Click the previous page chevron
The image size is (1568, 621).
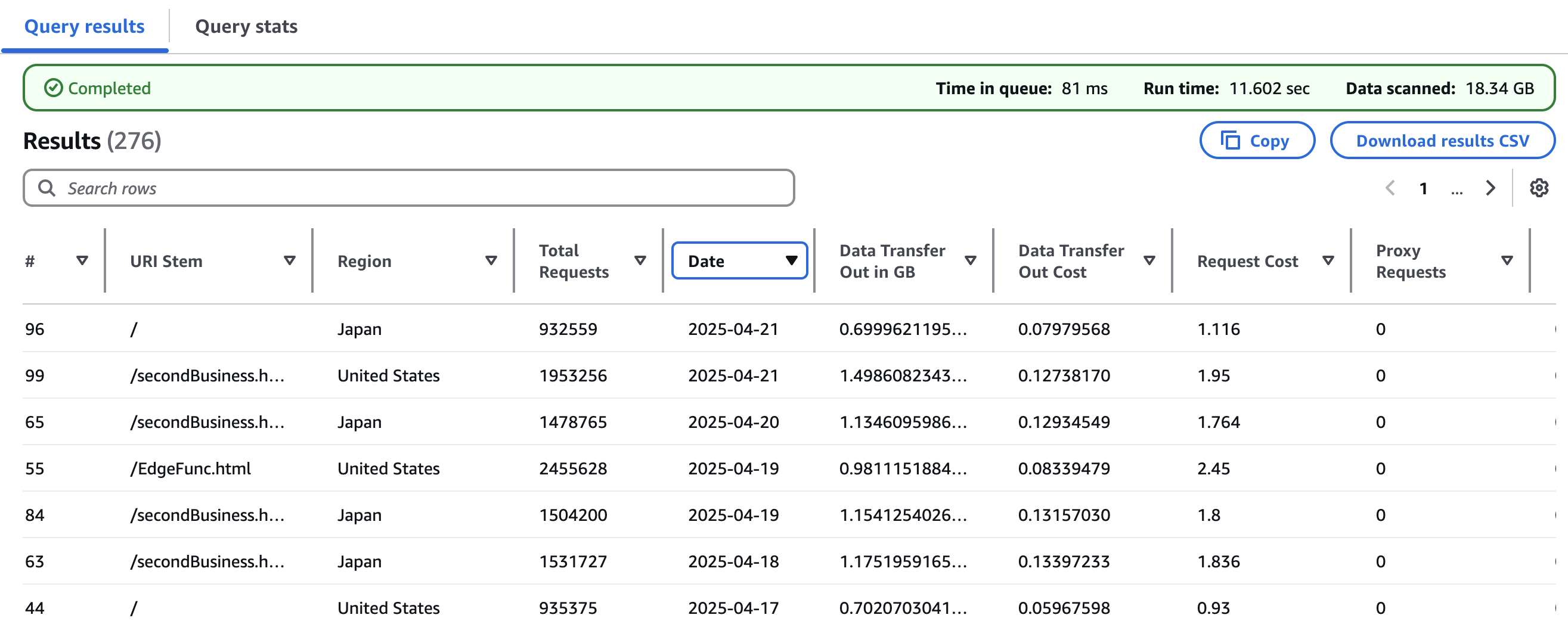point(1390,188)
